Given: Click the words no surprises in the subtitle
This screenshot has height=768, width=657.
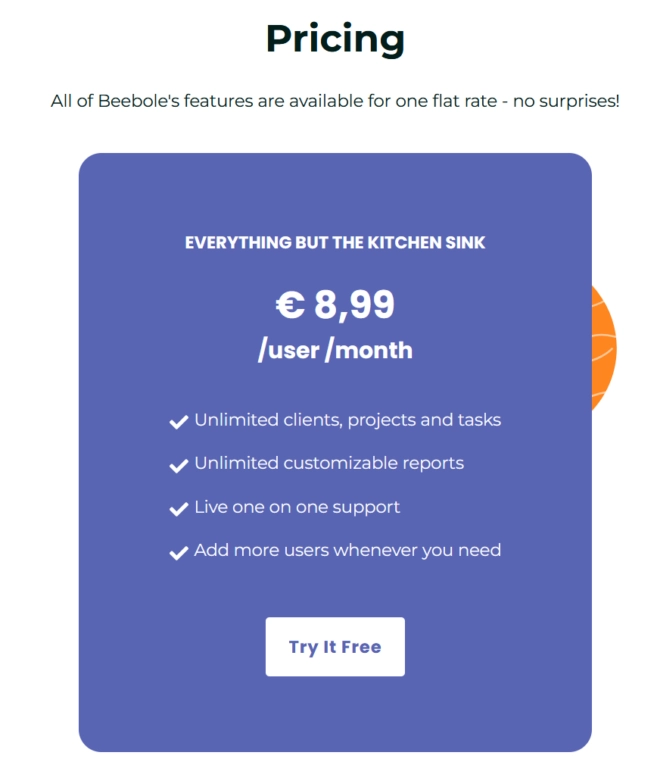Looking at the screenshot, I should [x=566, y=102].
